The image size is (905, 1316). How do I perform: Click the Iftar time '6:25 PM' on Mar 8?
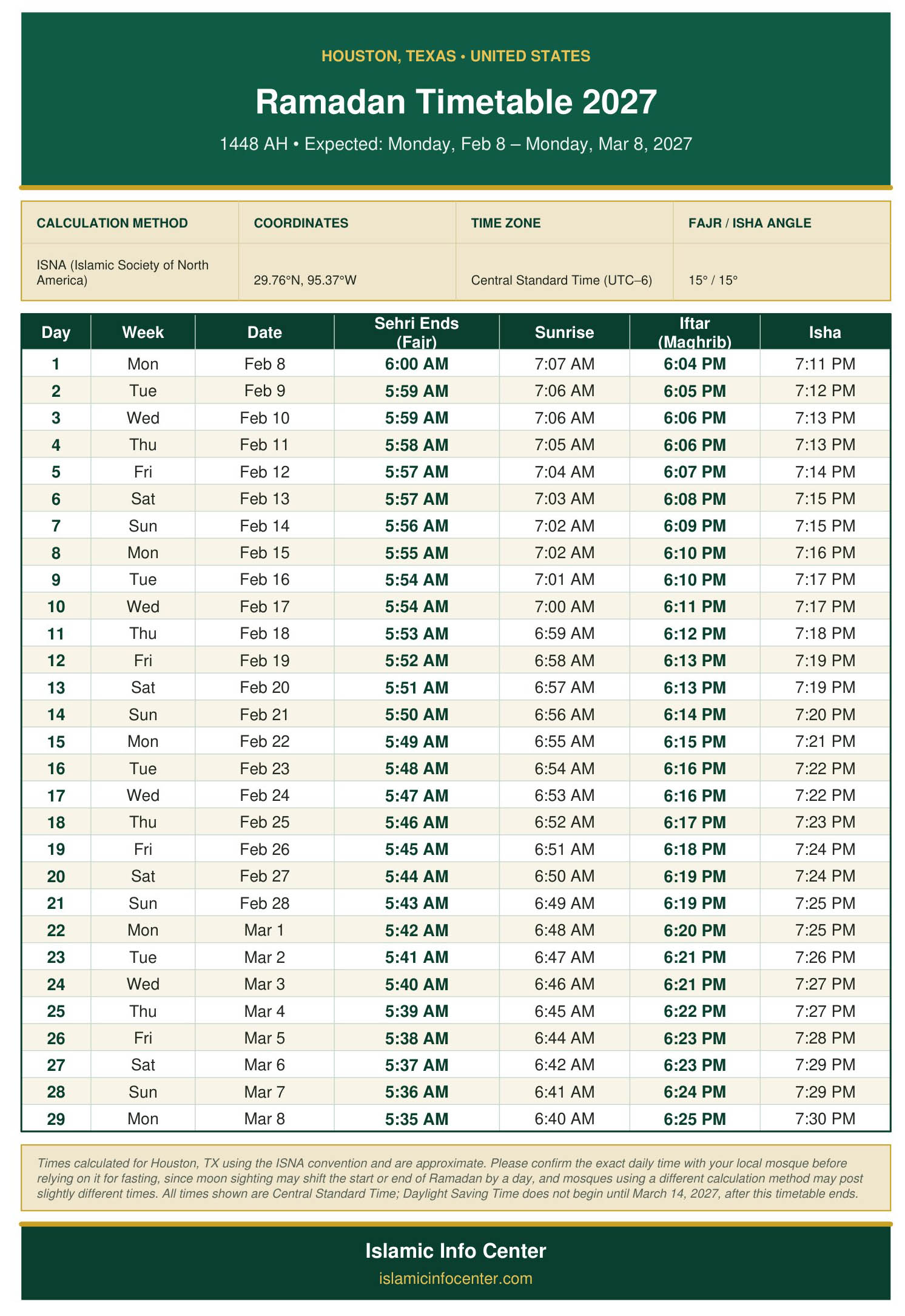click(695, 1118)
